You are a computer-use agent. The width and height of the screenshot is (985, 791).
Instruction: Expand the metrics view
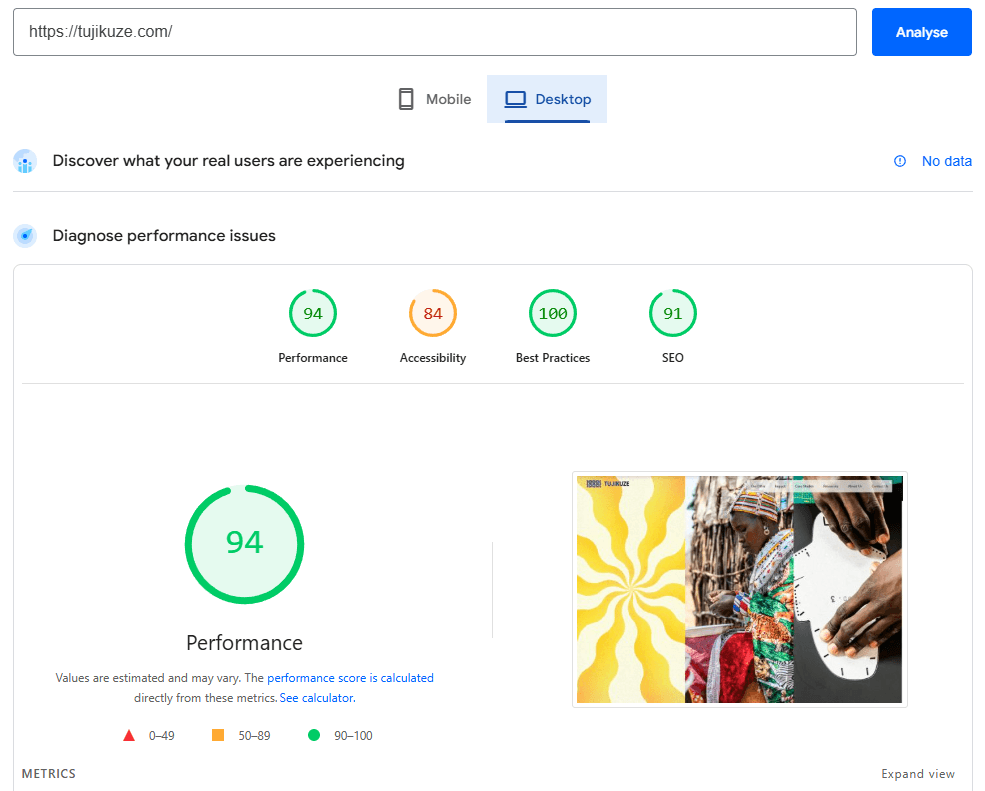tap(917, 773)
